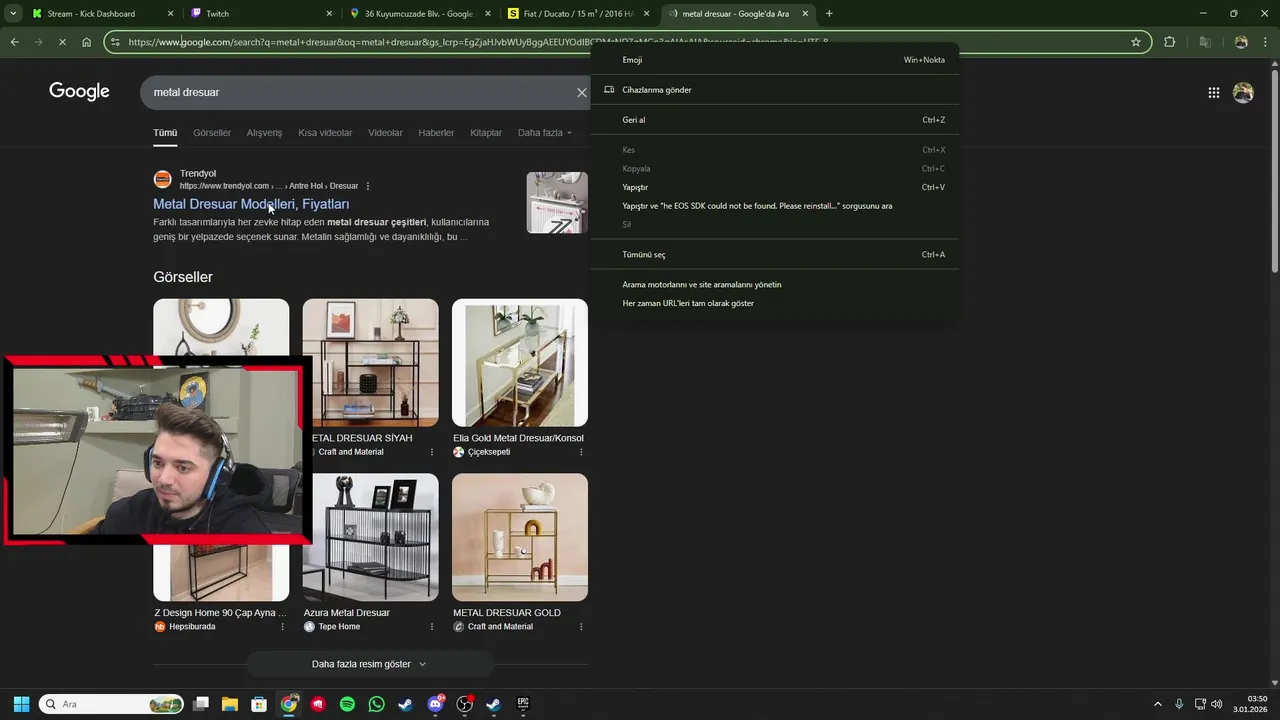Open Discord from the taskbar

[x=435, y=704]
